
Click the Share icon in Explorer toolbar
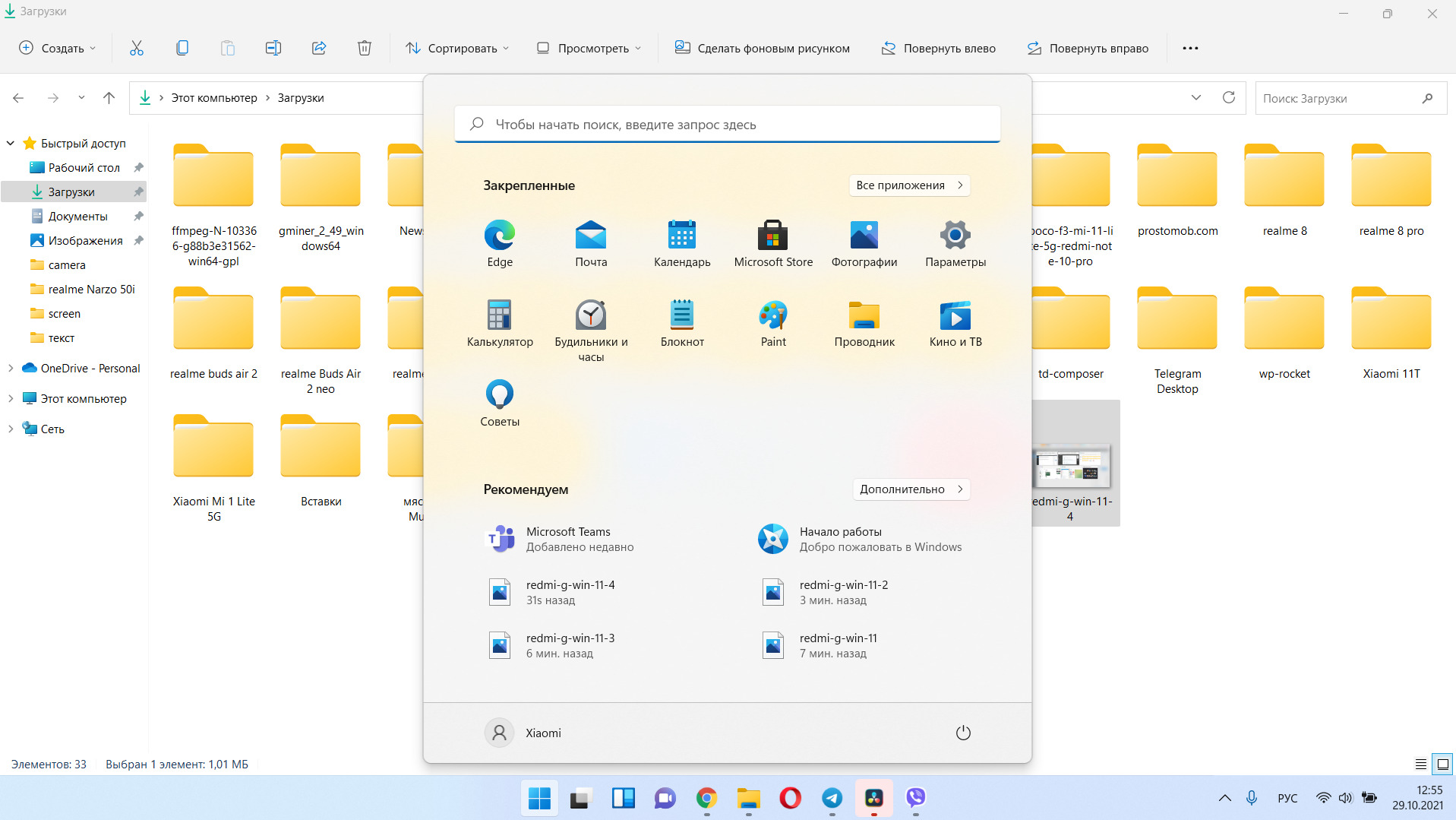click(319, 48)
